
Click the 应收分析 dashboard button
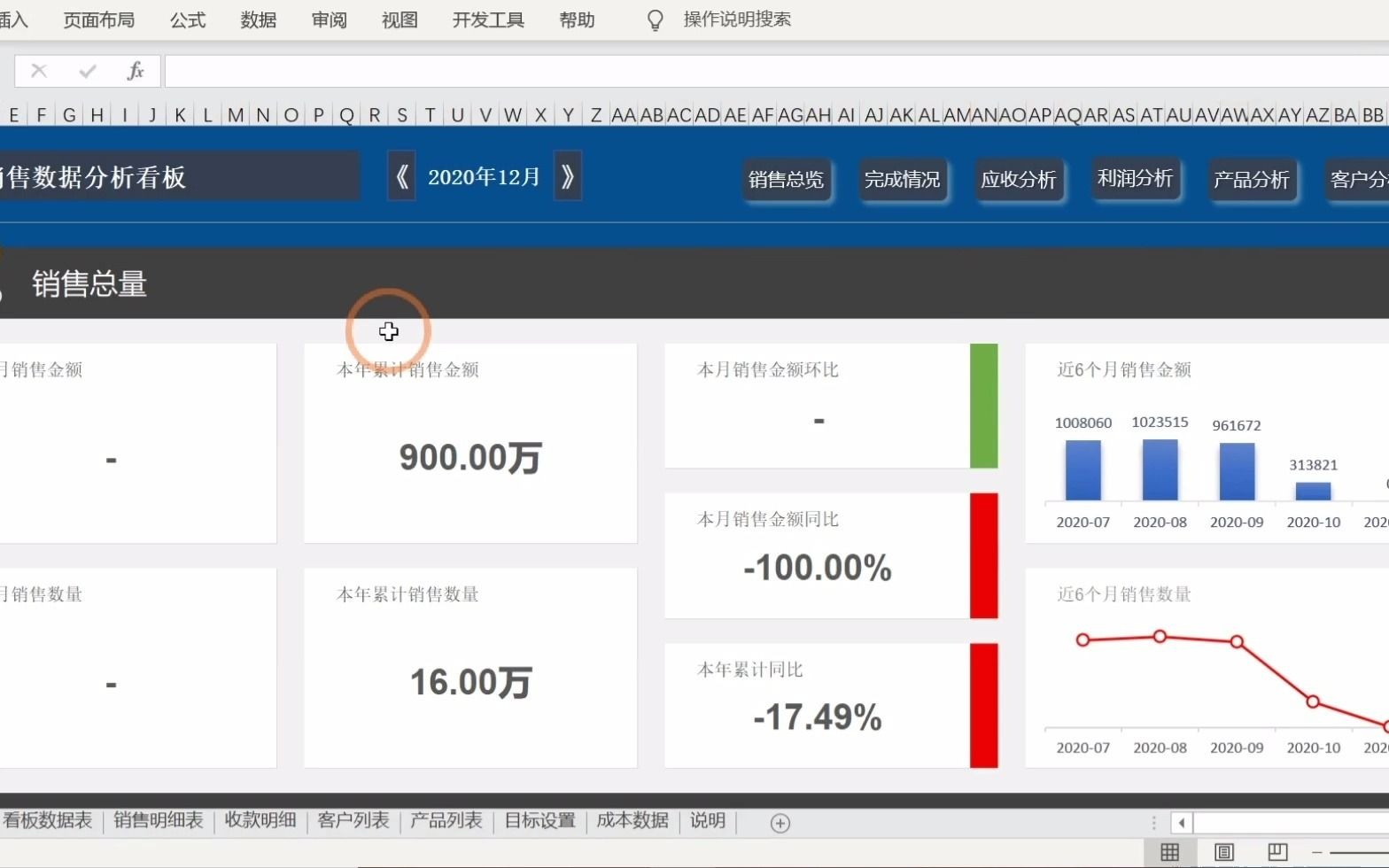click(x=1019, y=180)
